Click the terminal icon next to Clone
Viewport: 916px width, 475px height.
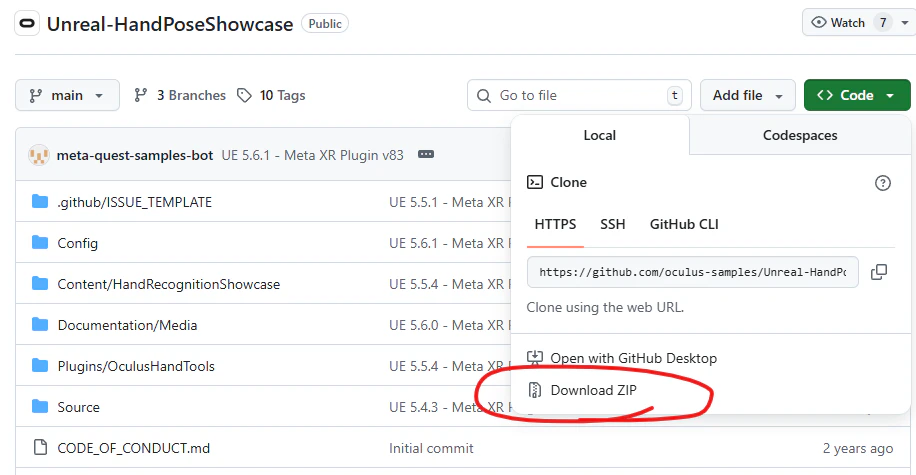535,182
